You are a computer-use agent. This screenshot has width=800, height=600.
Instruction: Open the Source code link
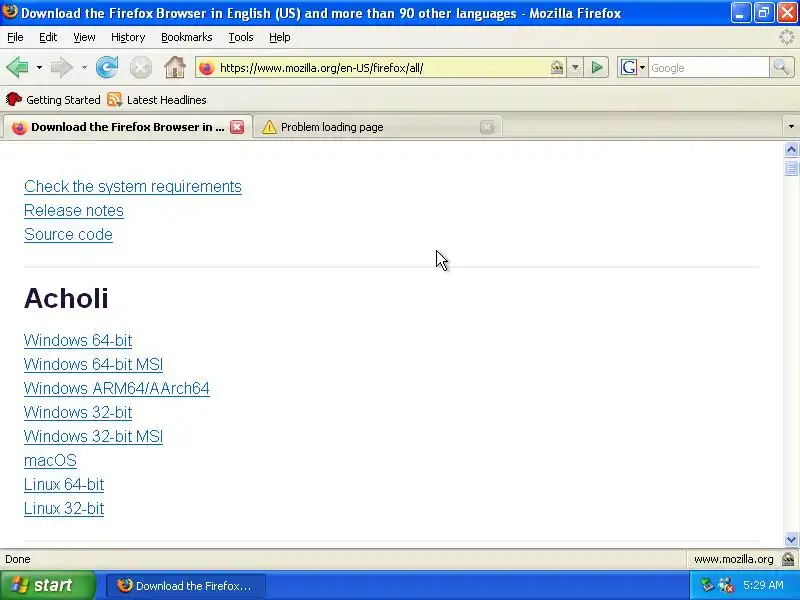pos(68,235)
